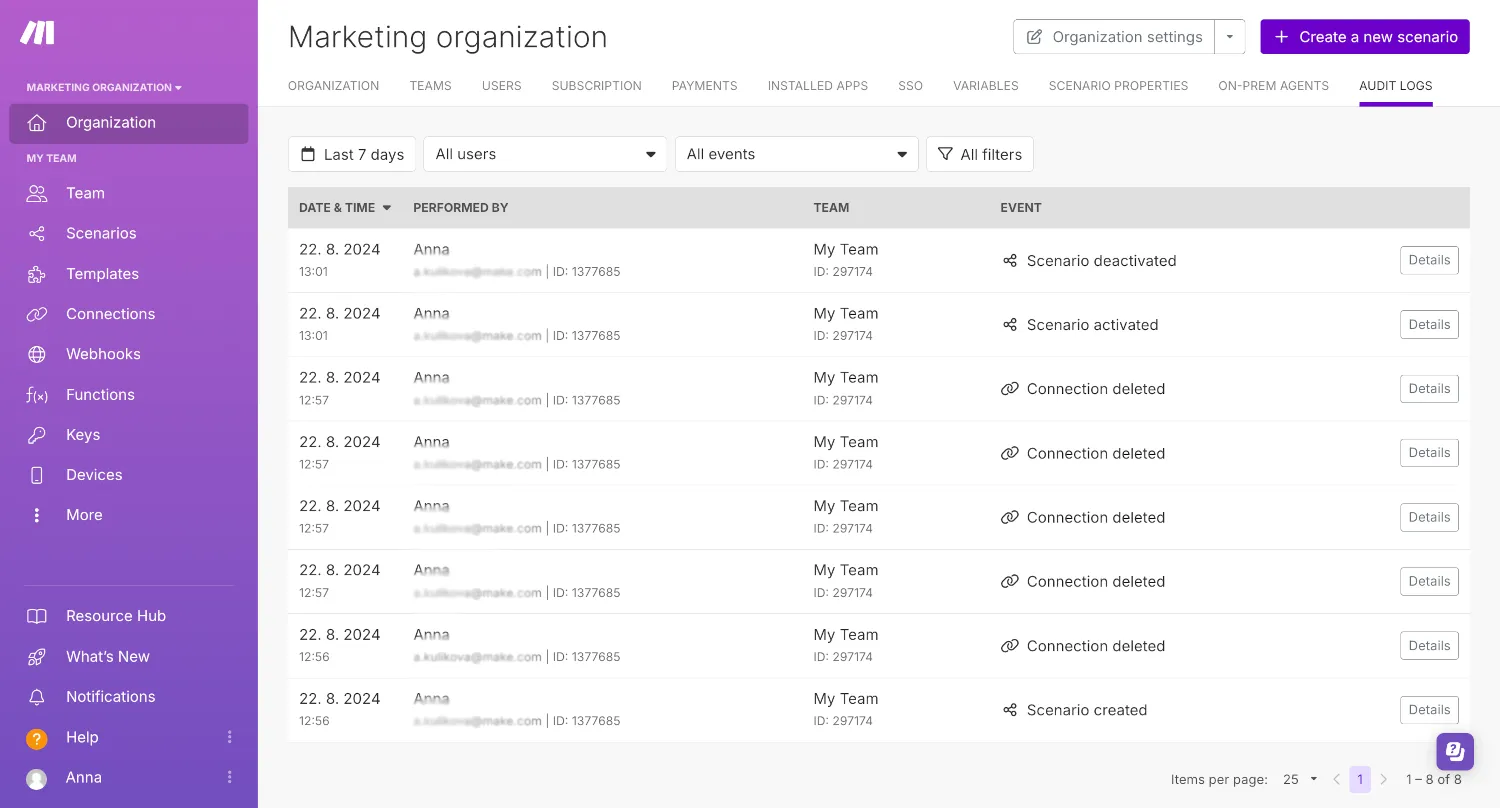Switch to the On-Prem Agents tab

coord(1274,86)
